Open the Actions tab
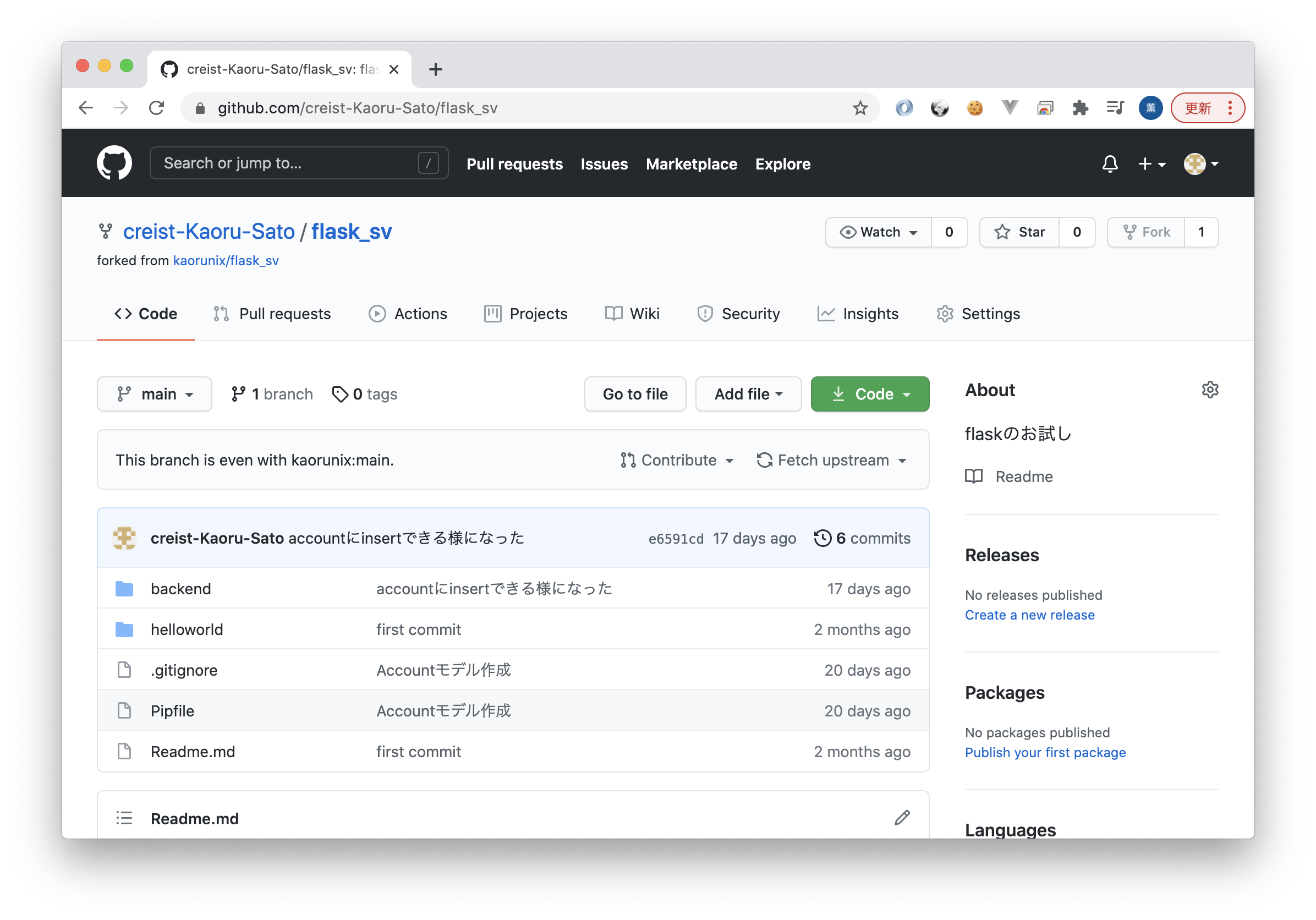Viewport: 1316px width, 920px height. (x=408, y=314)
